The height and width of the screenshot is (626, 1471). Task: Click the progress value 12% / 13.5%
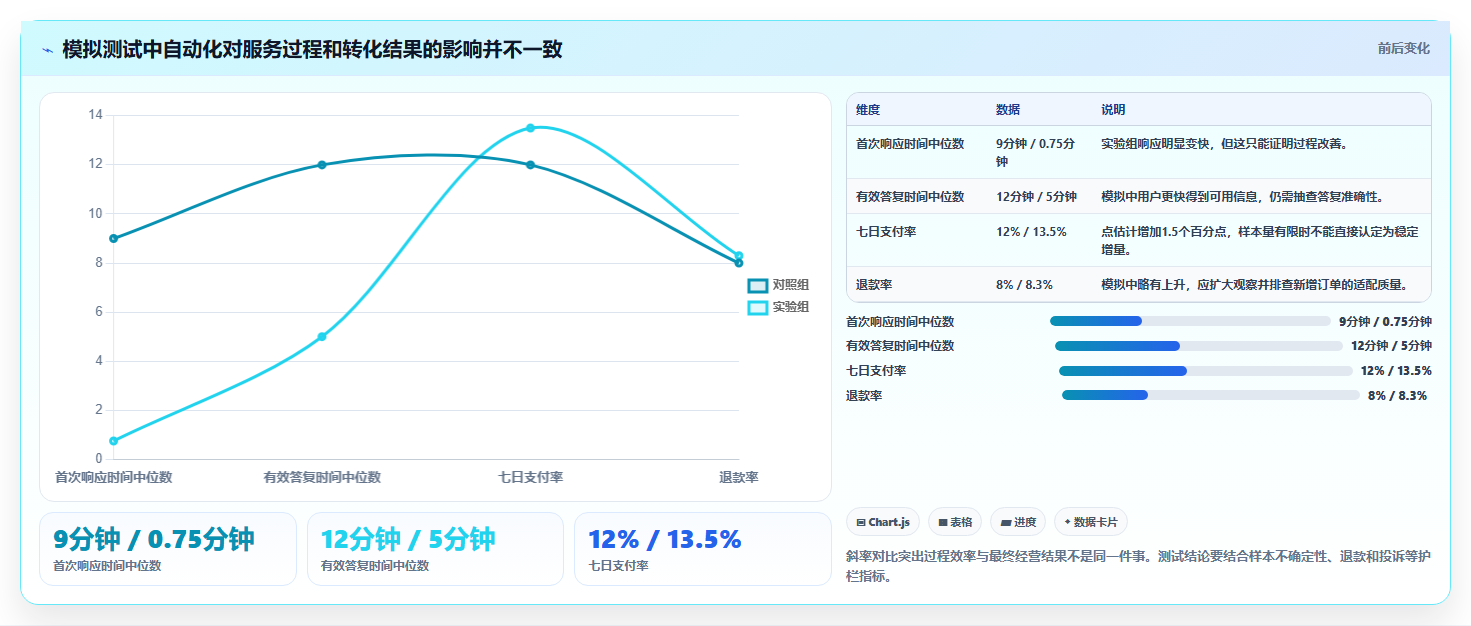(1396, 371)
